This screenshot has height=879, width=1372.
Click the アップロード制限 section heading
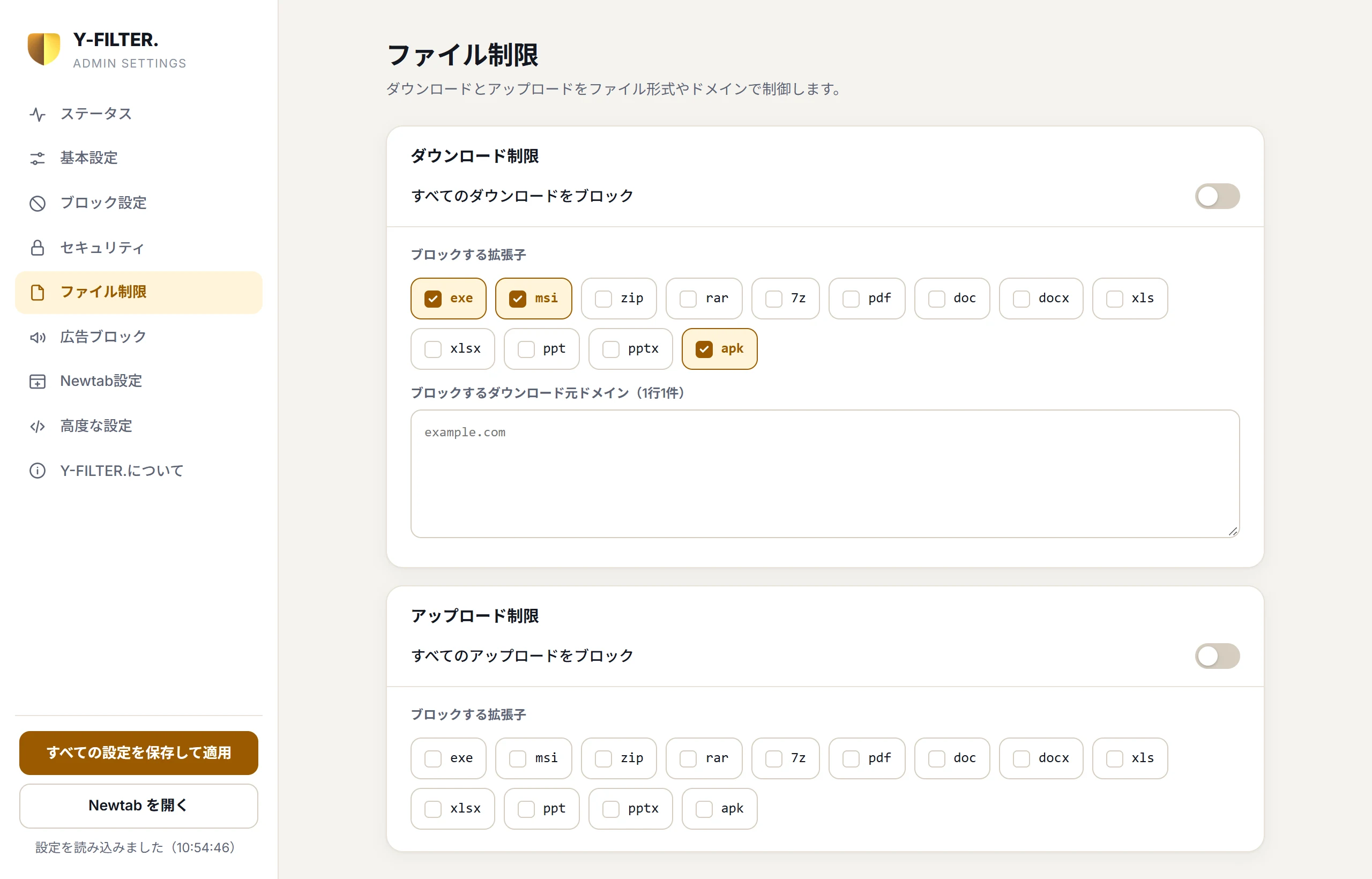pyautogui.click(x=475, y=616)
